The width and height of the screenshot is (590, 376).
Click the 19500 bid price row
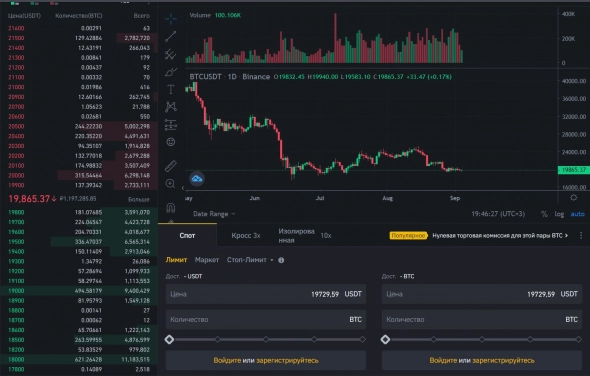pyautogui.click(x=79, y=242)
